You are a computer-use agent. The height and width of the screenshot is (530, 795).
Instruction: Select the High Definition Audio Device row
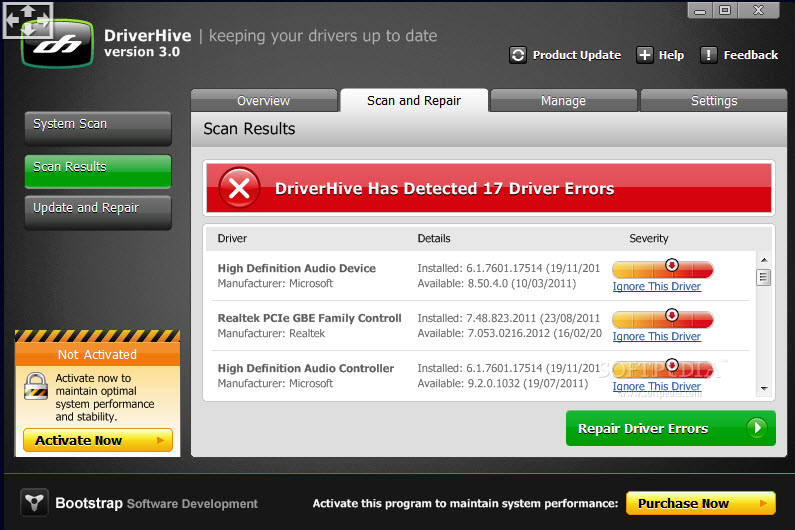coord(480,276)
